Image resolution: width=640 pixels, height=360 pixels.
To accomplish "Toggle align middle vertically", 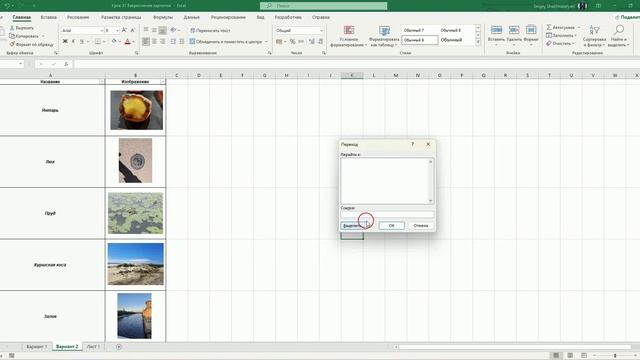I will pyautogui.click(x=154, y=30).
